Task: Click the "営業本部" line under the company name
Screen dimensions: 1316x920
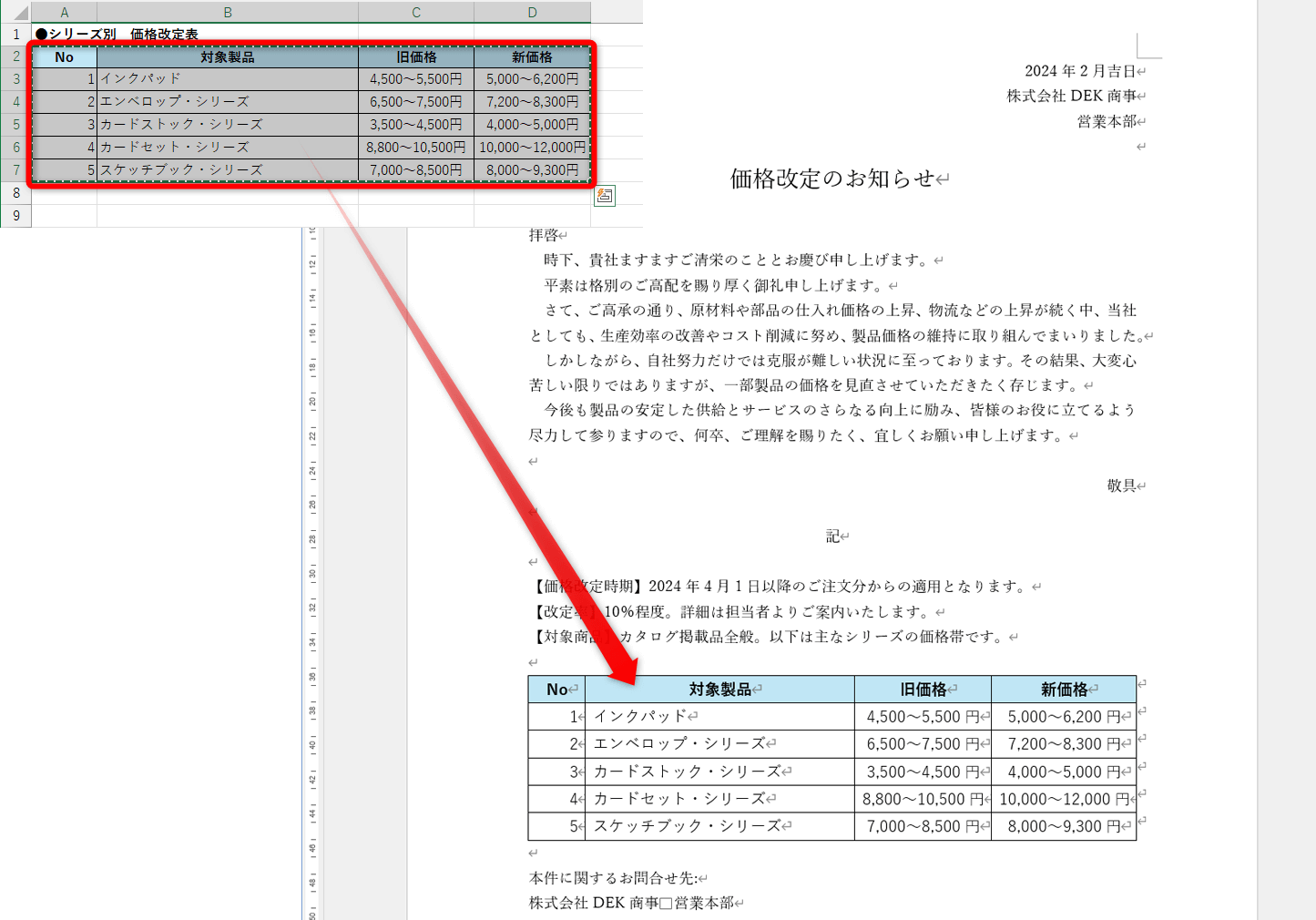Action: click(x=1107, y=121)
